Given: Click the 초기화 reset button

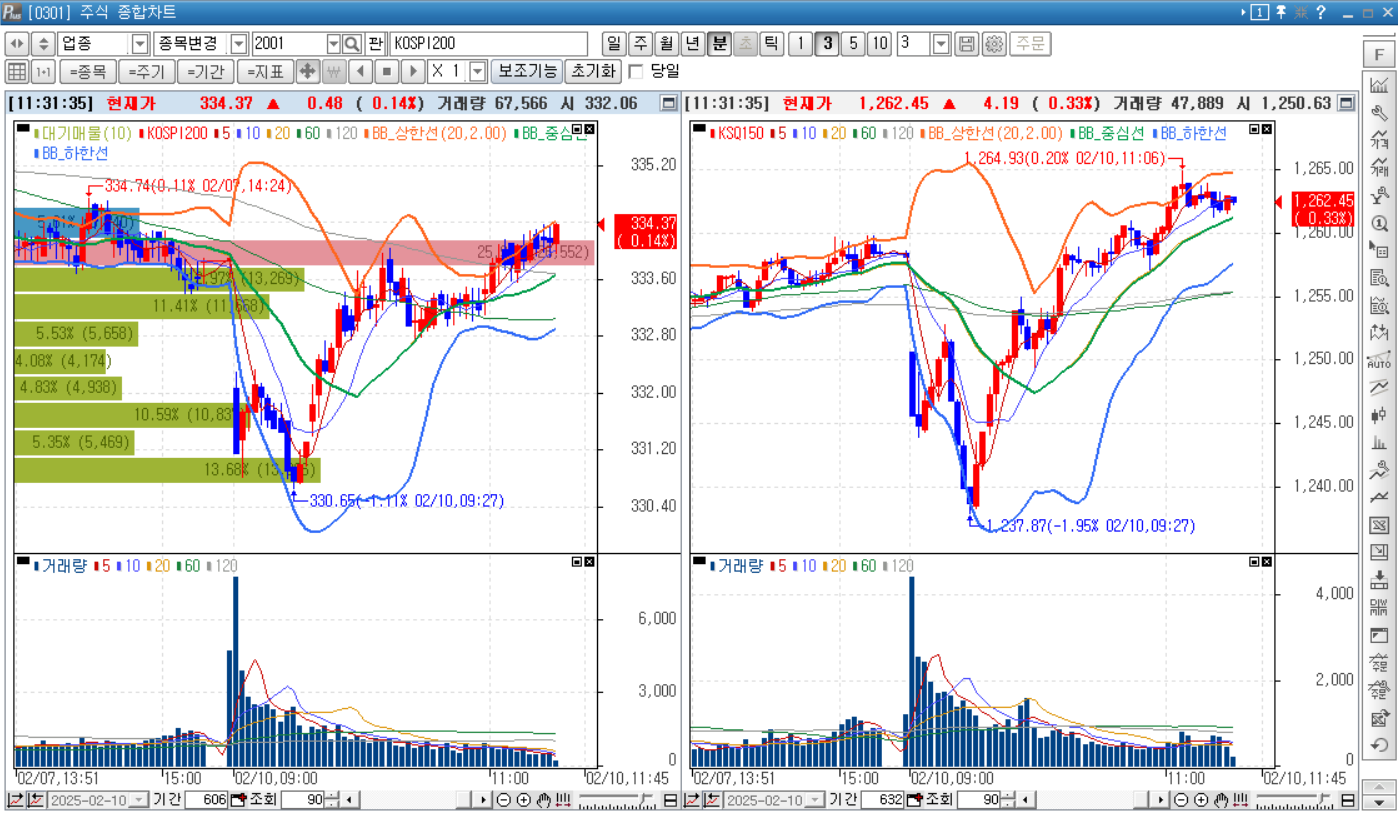Looking at the screenshot, I should coord(592,72).
